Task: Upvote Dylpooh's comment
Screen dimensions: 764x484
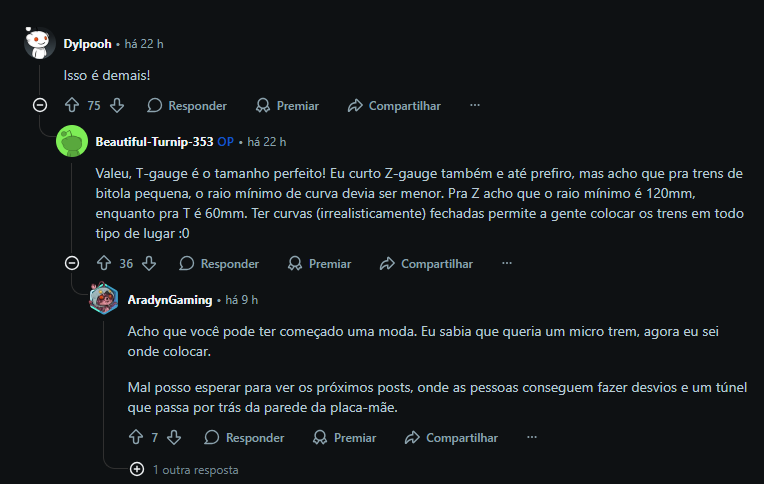Action: tap(71, 105)
